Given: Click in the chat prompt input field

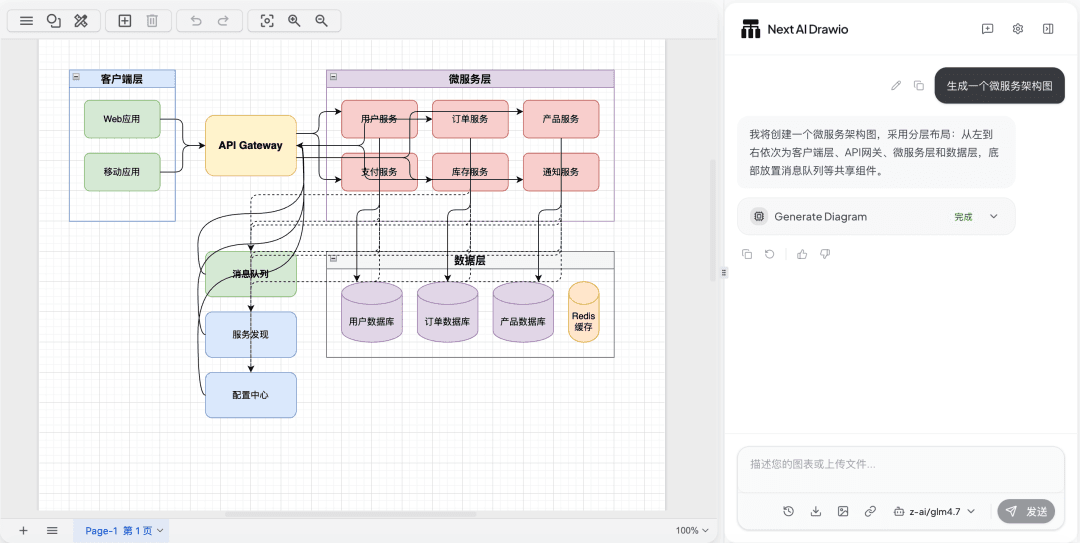Looking at the screenshot, I should click(900, 469).
